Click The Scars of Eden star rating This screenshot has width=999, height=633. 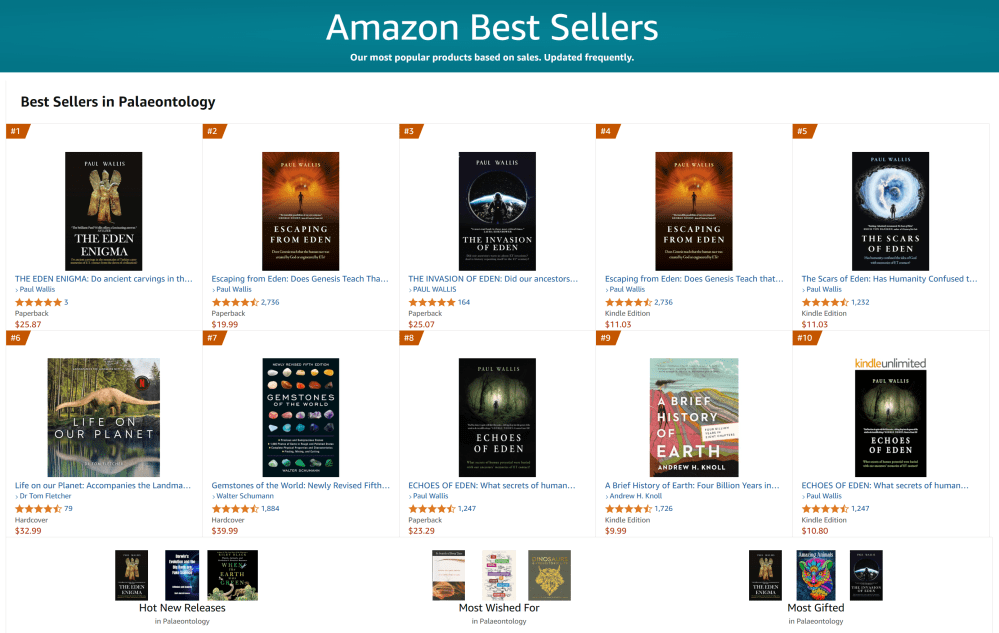tap(825, 302)
